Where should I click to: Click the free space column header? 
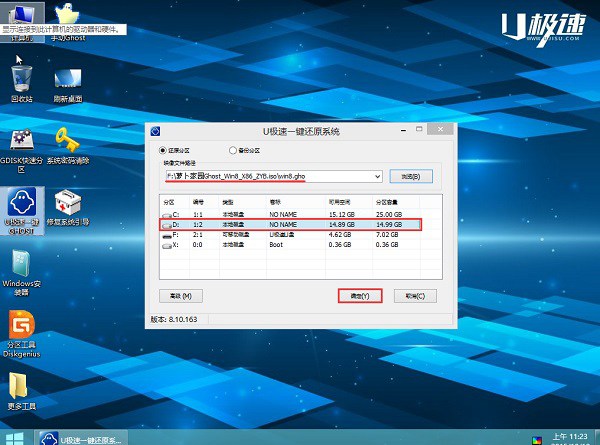tap(349, 202)
